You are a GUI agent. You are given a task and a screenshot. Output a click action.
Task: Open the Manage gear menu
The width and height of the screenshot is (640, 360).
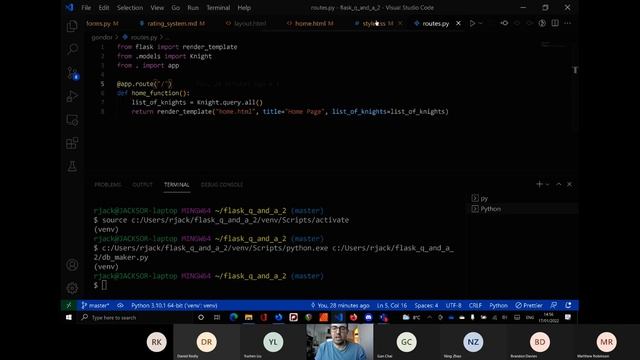point(72,288)
